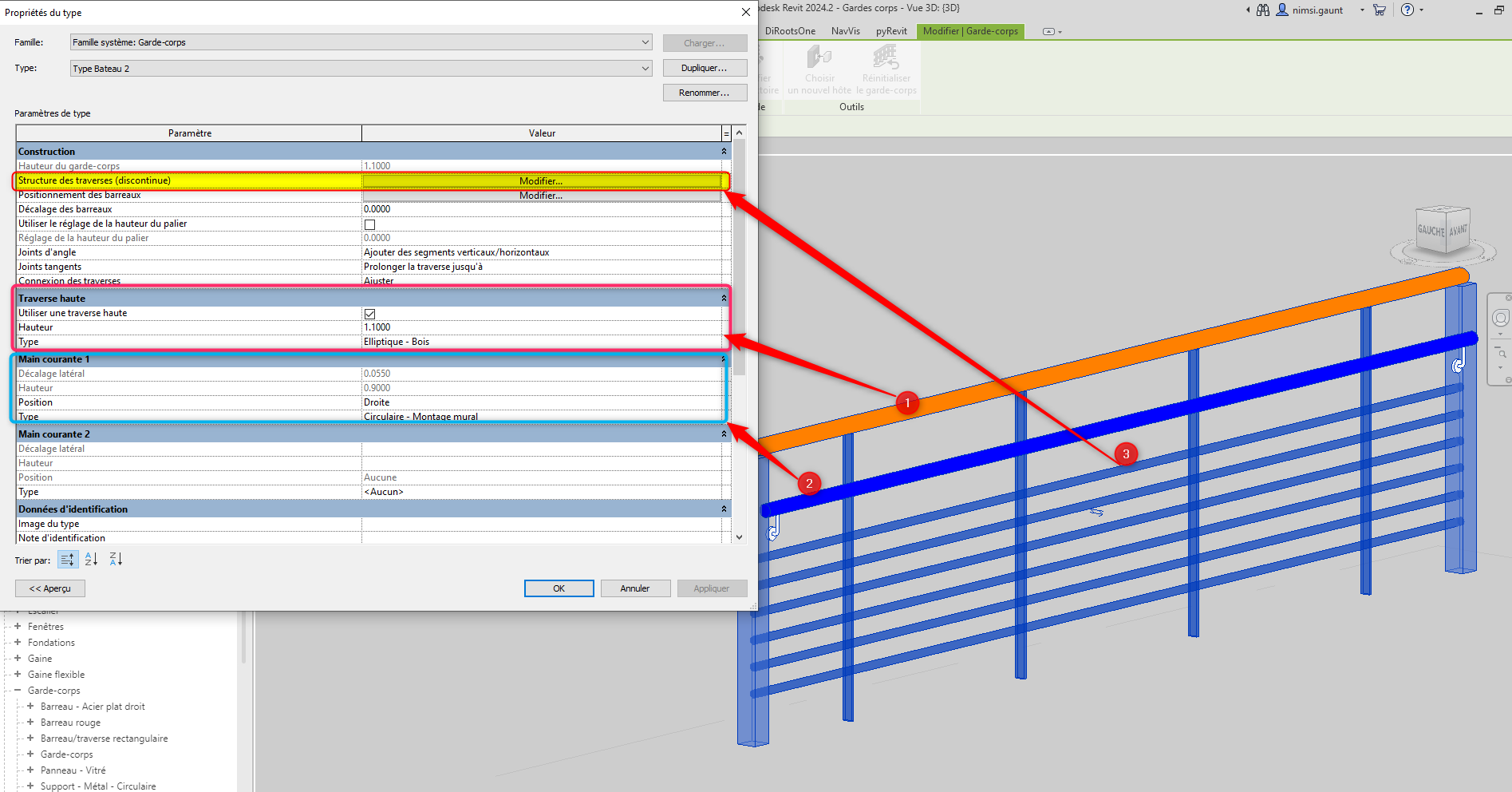Select the default sort order icon

(x=68, y=560)
